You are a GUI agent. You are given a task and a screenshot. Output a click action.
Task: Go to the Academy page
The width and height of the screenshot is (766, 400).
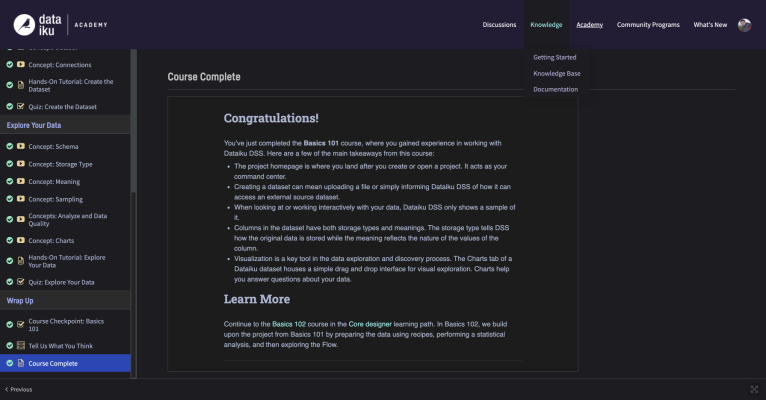click(x=590, y=25)
